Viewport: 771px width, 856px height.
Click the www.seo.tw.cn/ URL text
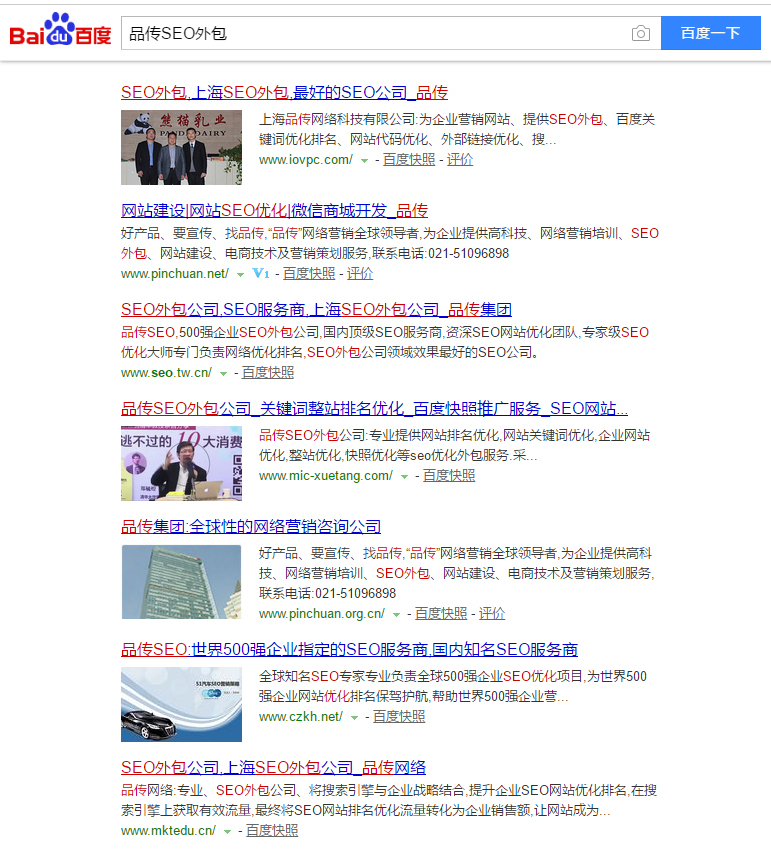pos(167,373)
